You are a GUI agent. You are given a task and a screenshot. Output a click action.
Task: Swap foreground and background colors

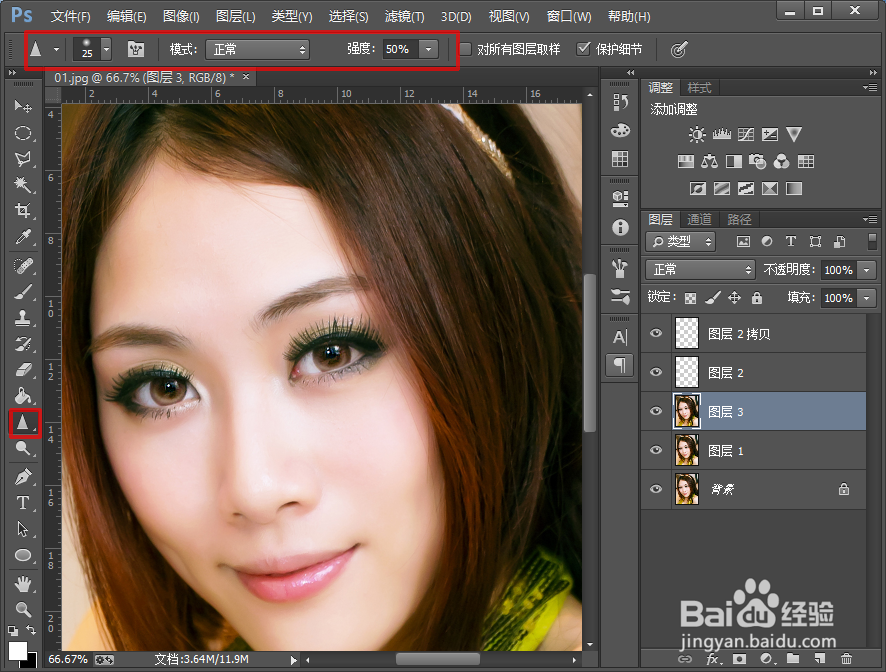32,630
